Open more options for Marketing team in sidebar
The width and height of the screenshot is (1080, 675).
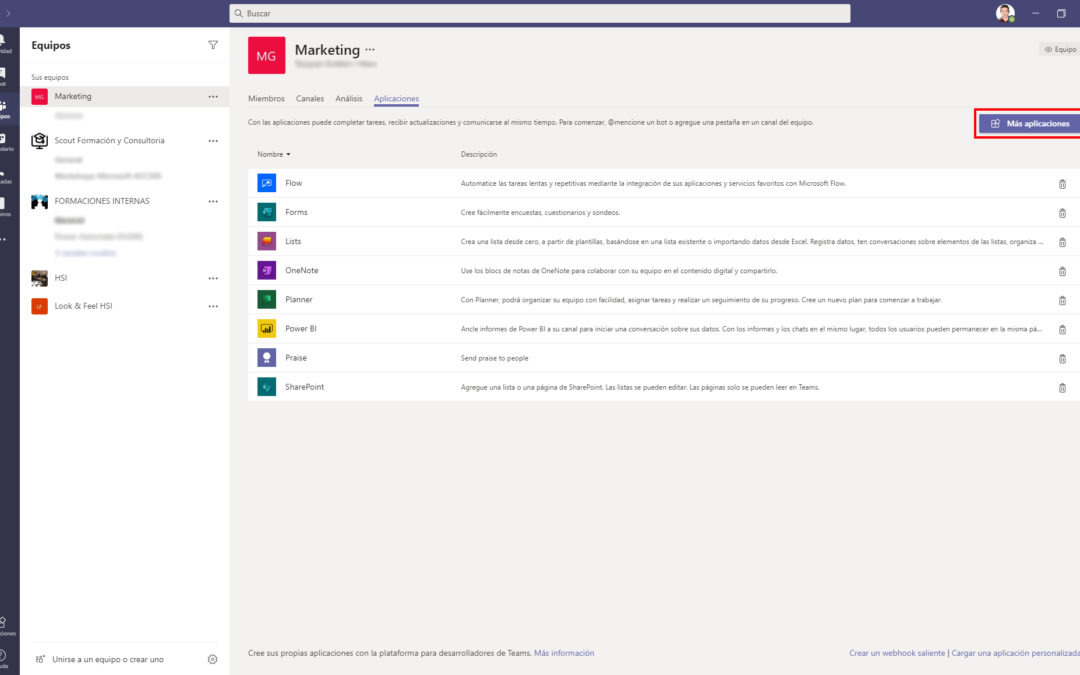tap(213, 96)
